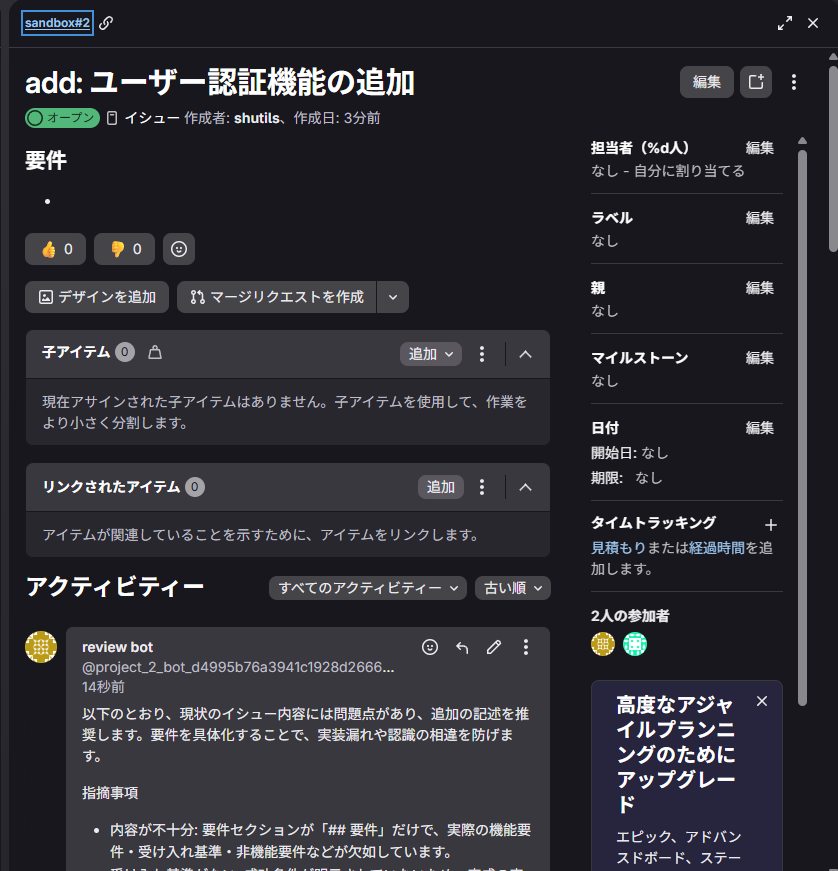Open the issue actions ellipsis menu
Screen dimensions: 838x871
tap(793, 82)
